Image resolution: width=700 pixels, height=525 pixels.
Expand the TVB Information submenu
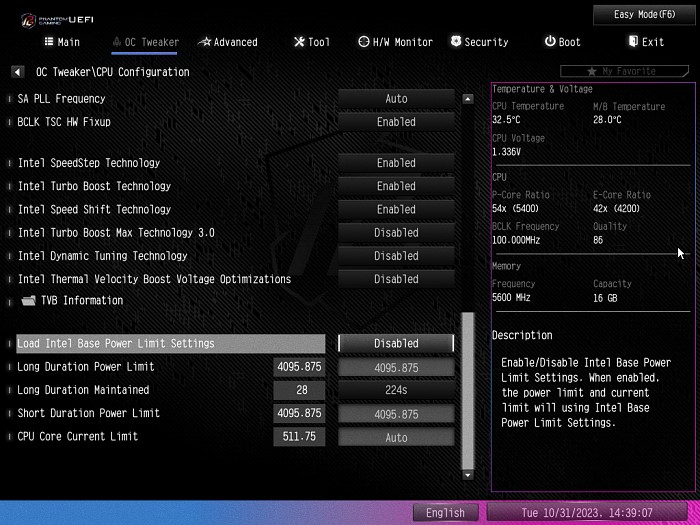(x=82, y=300)
